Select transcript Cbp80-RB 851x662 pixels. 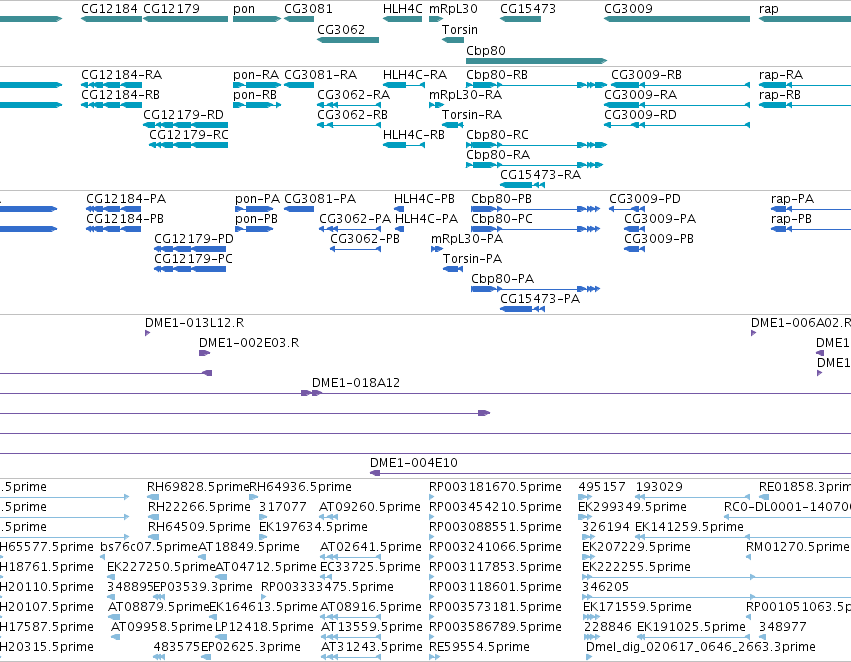pos(497,74)
